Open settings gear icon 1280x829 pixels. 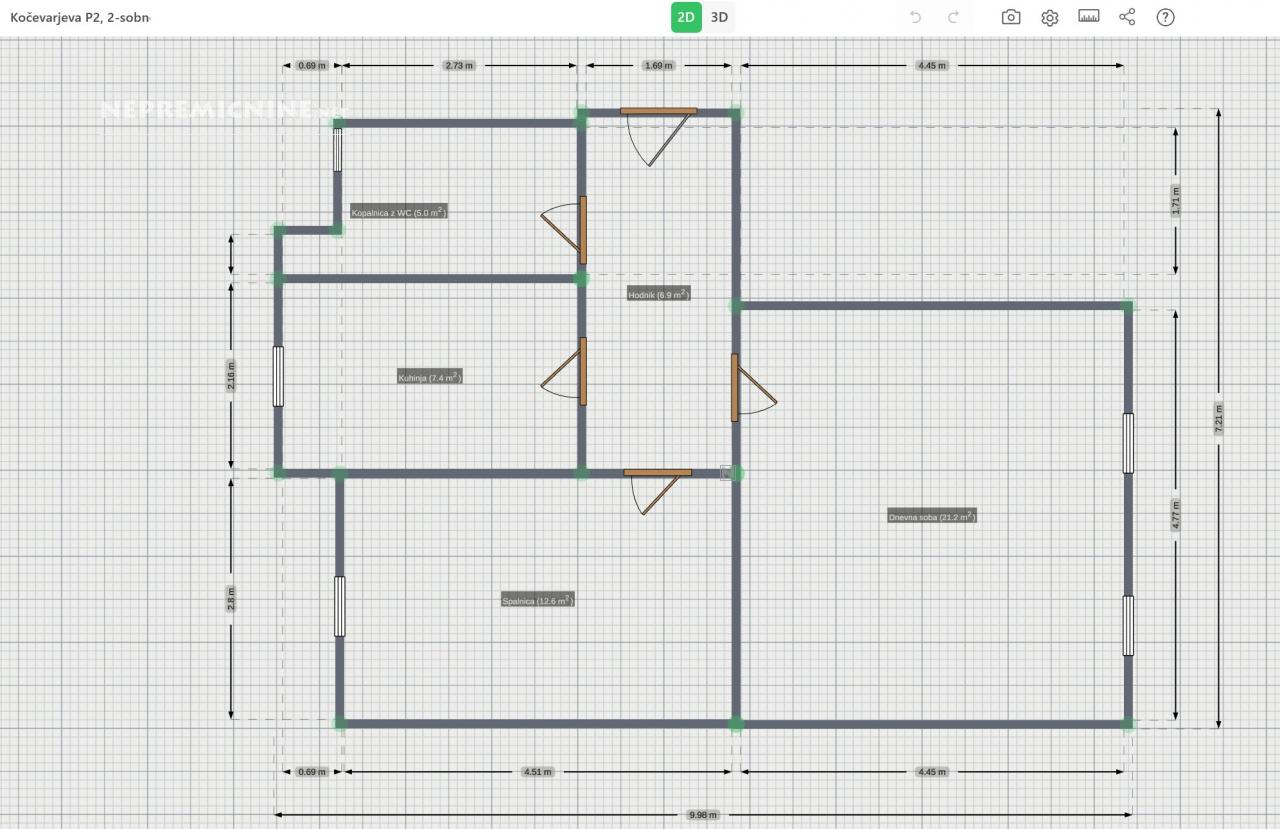1049,17
